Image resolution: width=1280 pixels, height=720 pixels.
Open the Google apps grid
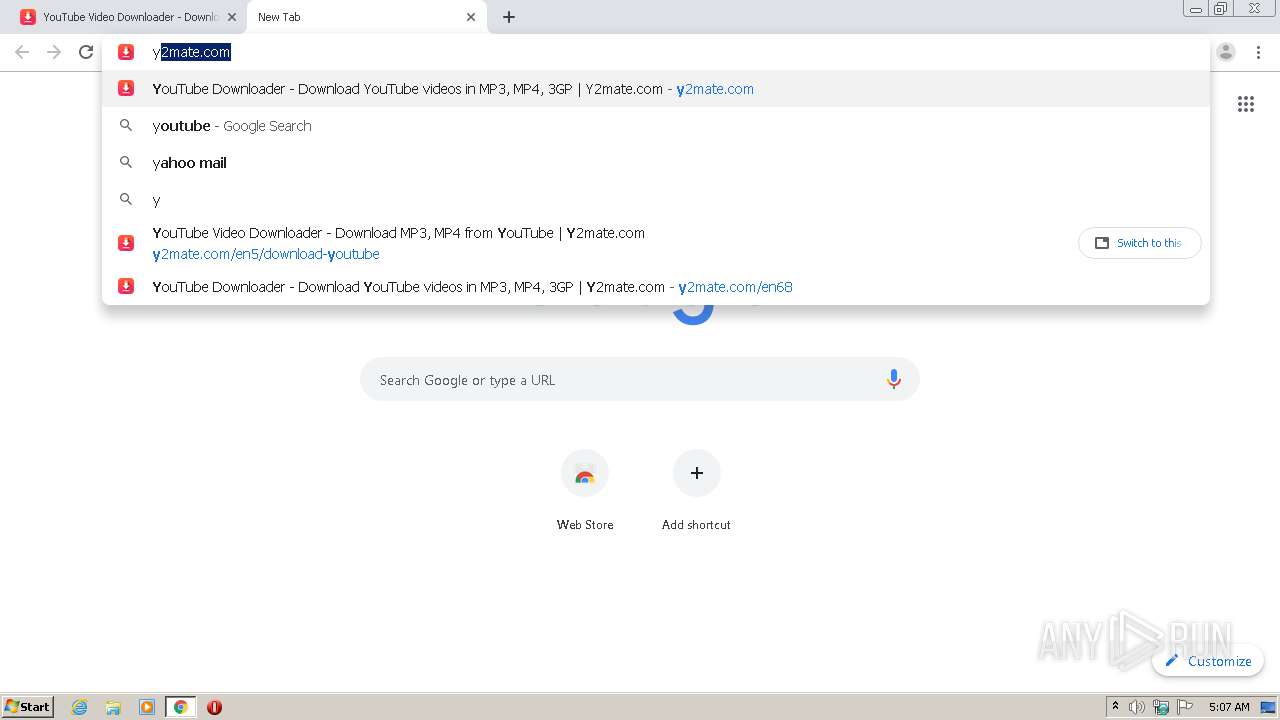coord(1246,104)
